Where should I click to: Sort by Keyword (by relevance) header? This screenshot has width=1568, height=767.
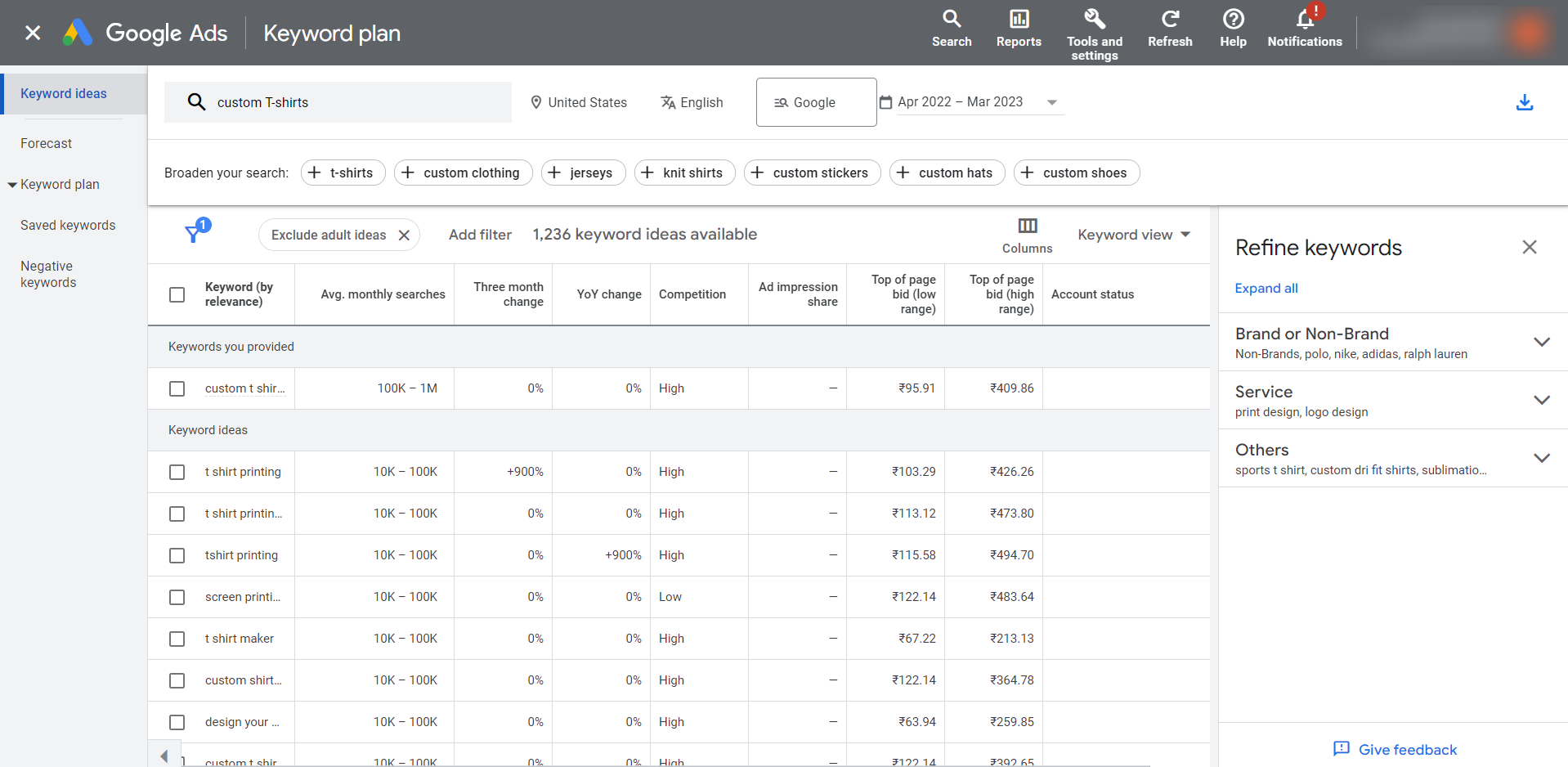pos(239,294)
